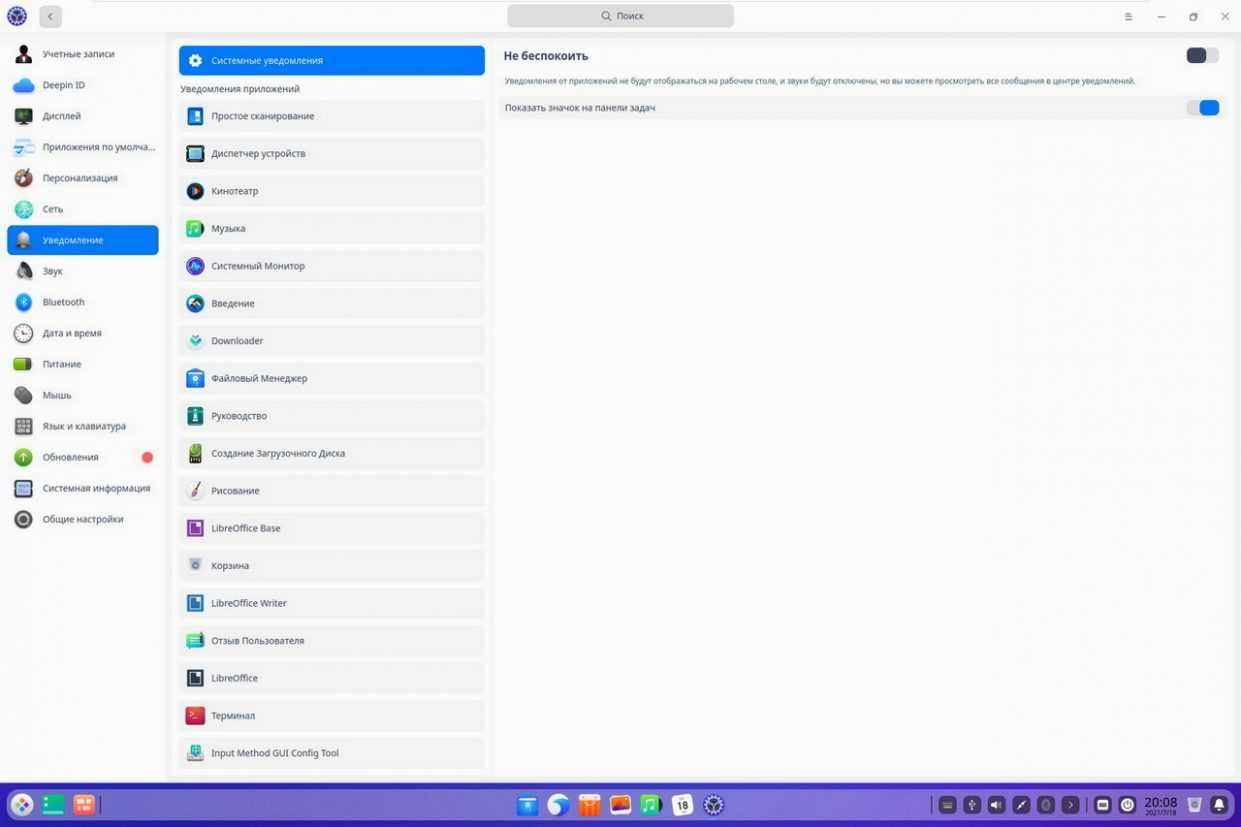Viewport: 1241px width, 827px height.
Task: Open the Персонализация section
Action: tap(82, 178)
